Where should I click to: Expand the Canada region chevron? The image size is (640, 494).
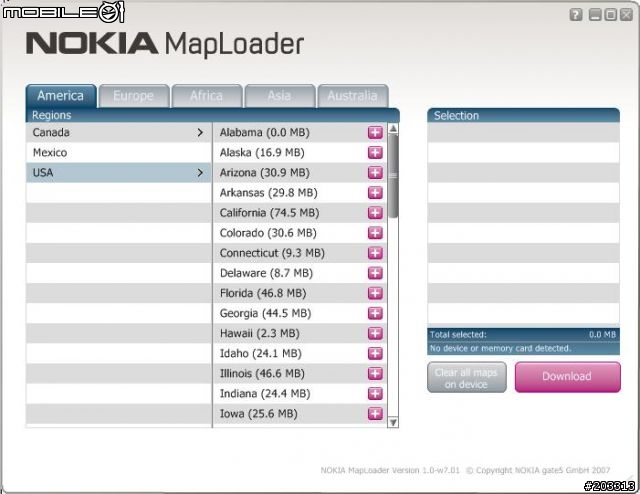pyautogui.click(x=200, y=133)
